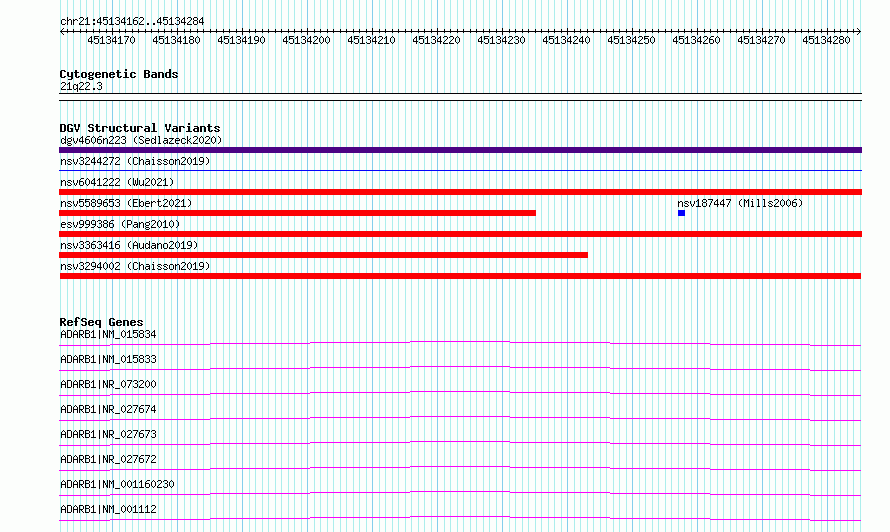Click ruler position 45134260
The image size is (890, 532).
tap(696, 40)
